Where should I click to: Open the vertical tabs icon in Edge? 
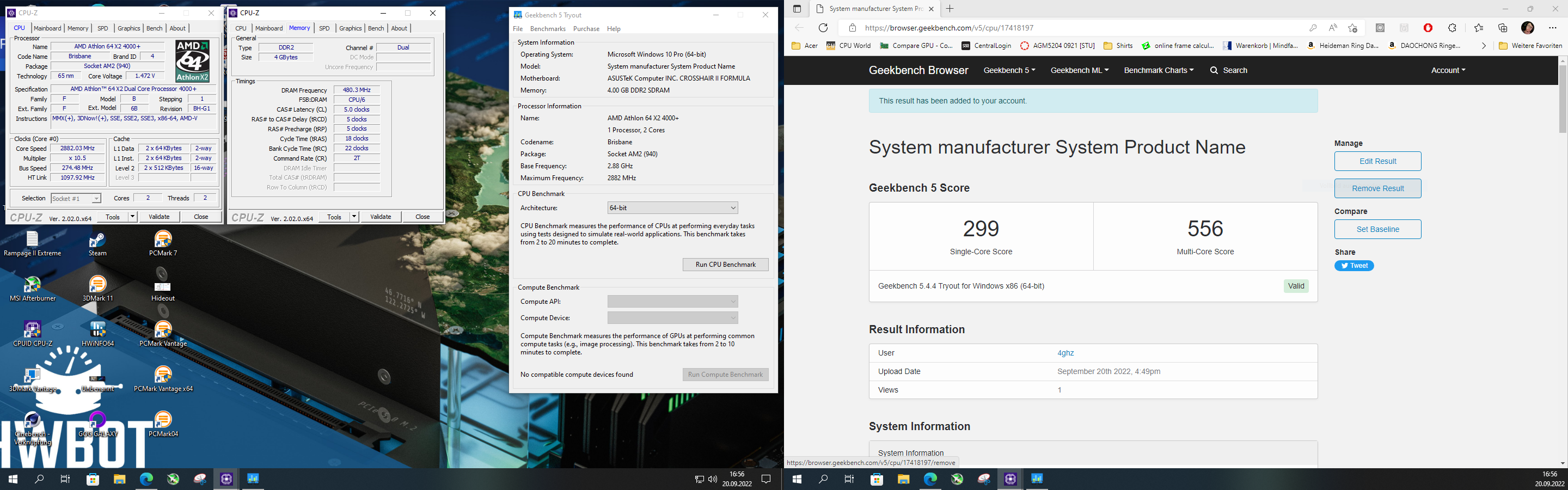tap(797, 9)
